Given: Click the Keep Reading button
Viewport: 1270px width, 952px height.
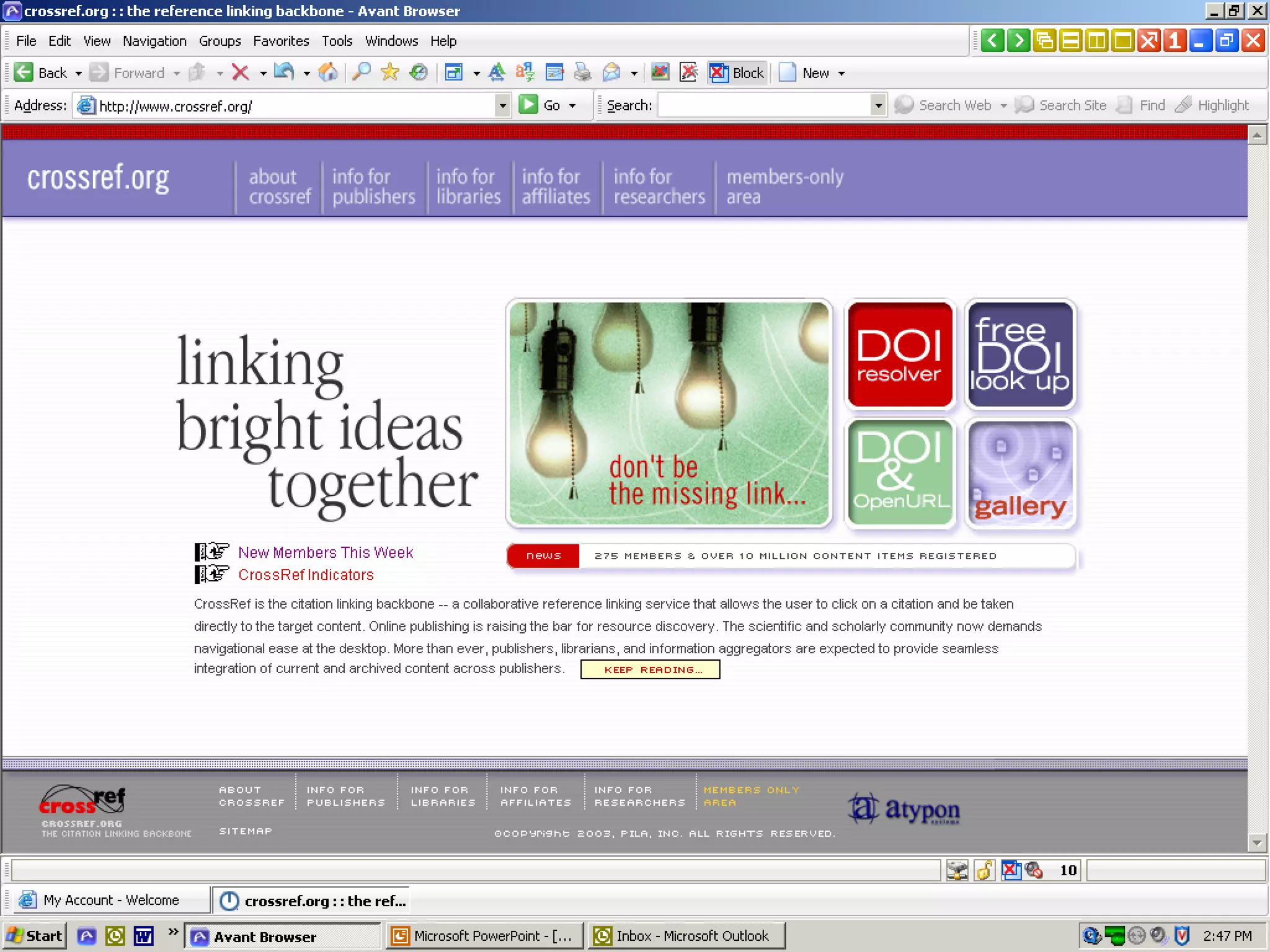Looking at the screenshot, I should (x=650, y=669).
